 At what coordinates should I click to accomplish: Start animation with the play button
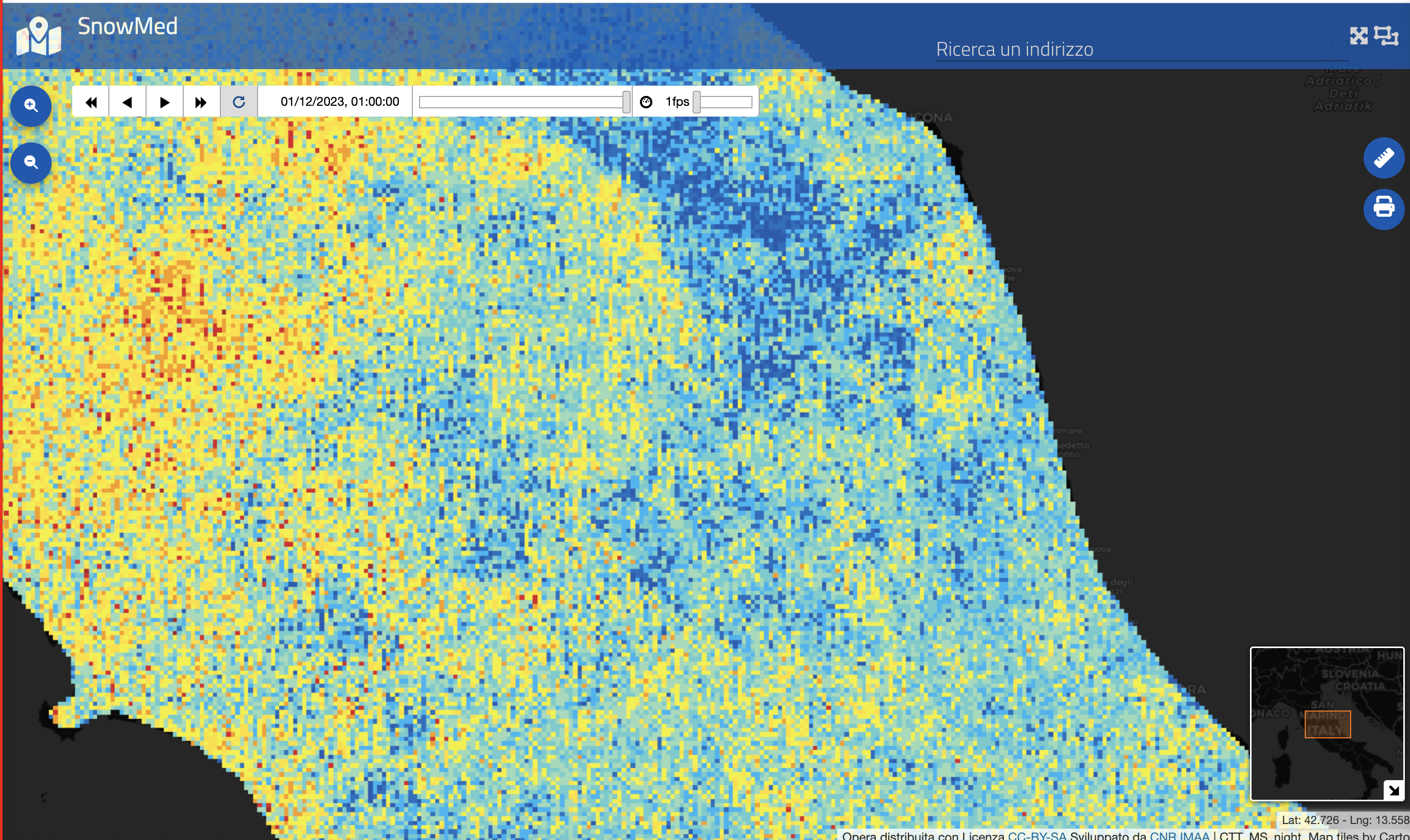[165, 101]
